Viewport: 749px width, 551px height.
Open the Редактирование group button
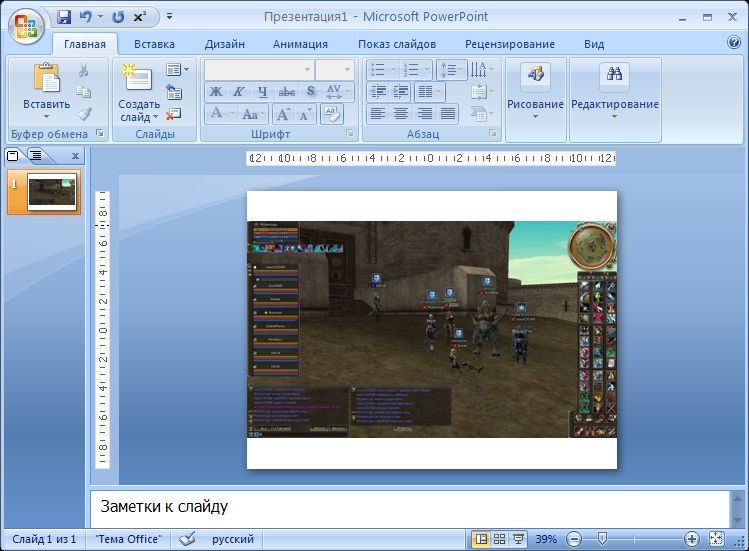pos(615,99)
